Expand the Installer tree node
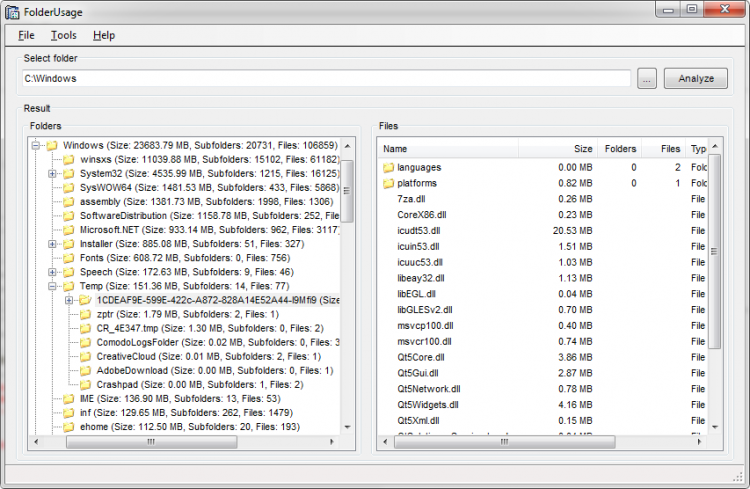The image size is (750, 489). (x=52, y=244)
